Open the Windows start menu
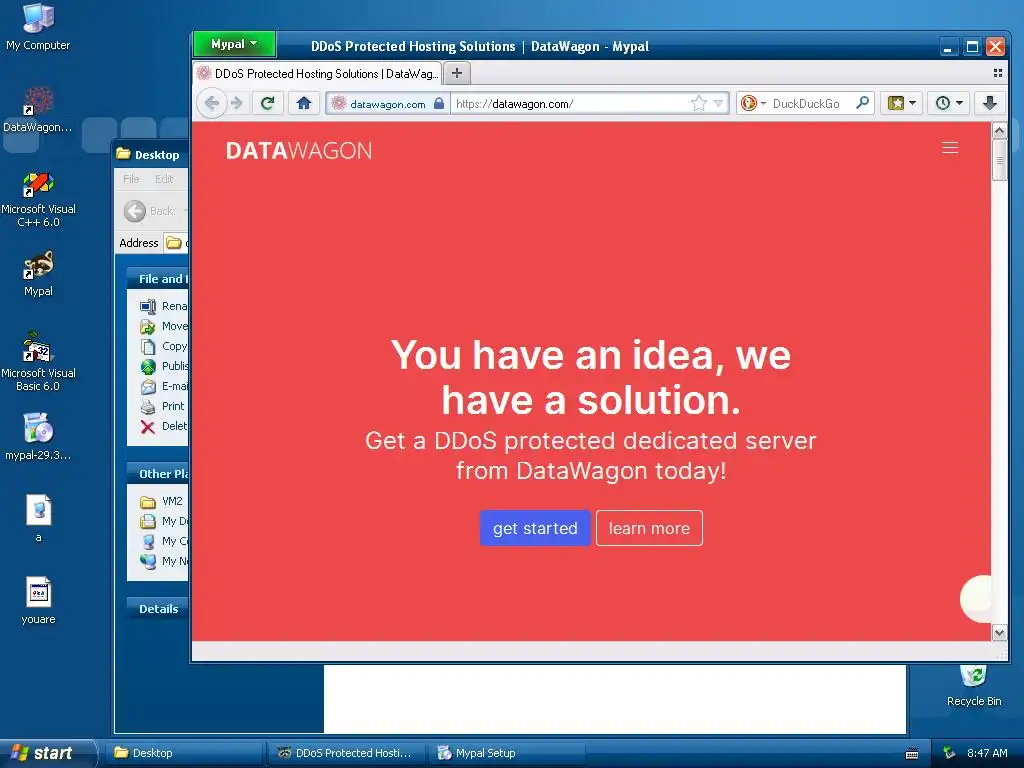The image size is (1024, 768). (47, 753)
